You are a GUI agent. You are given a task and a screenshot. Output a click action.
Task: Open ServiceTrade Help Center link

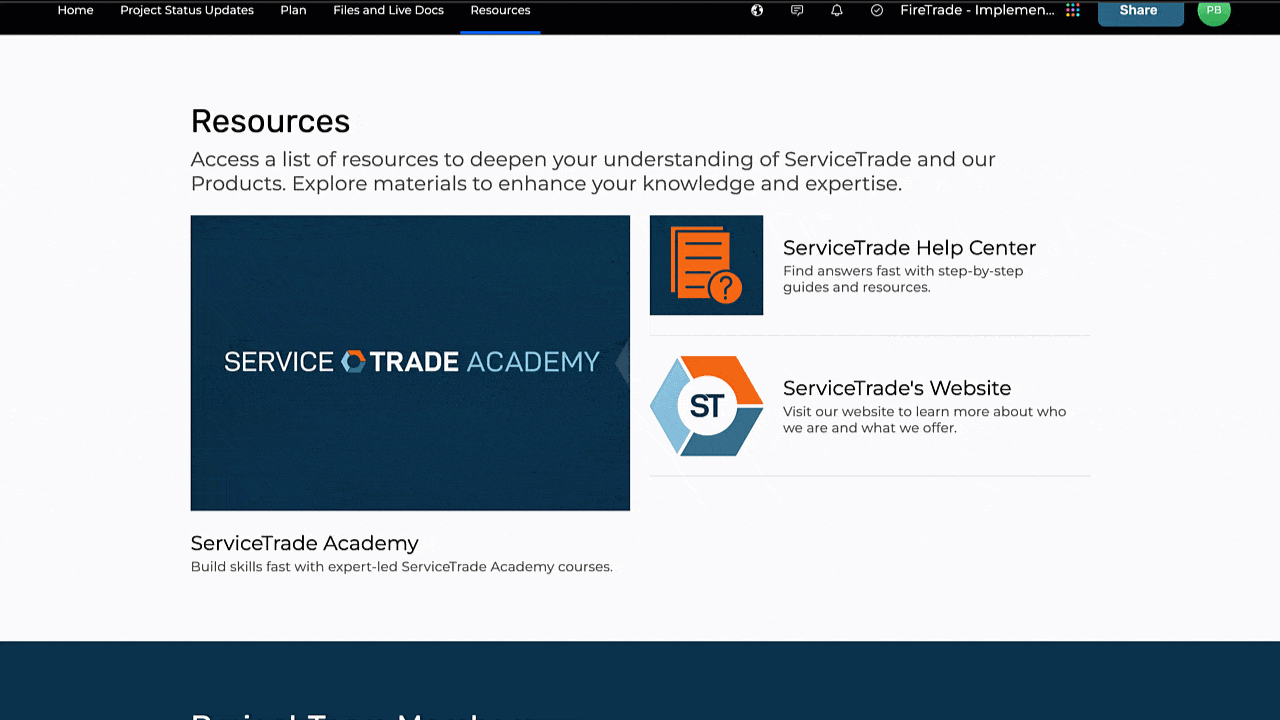click(909, 248)
